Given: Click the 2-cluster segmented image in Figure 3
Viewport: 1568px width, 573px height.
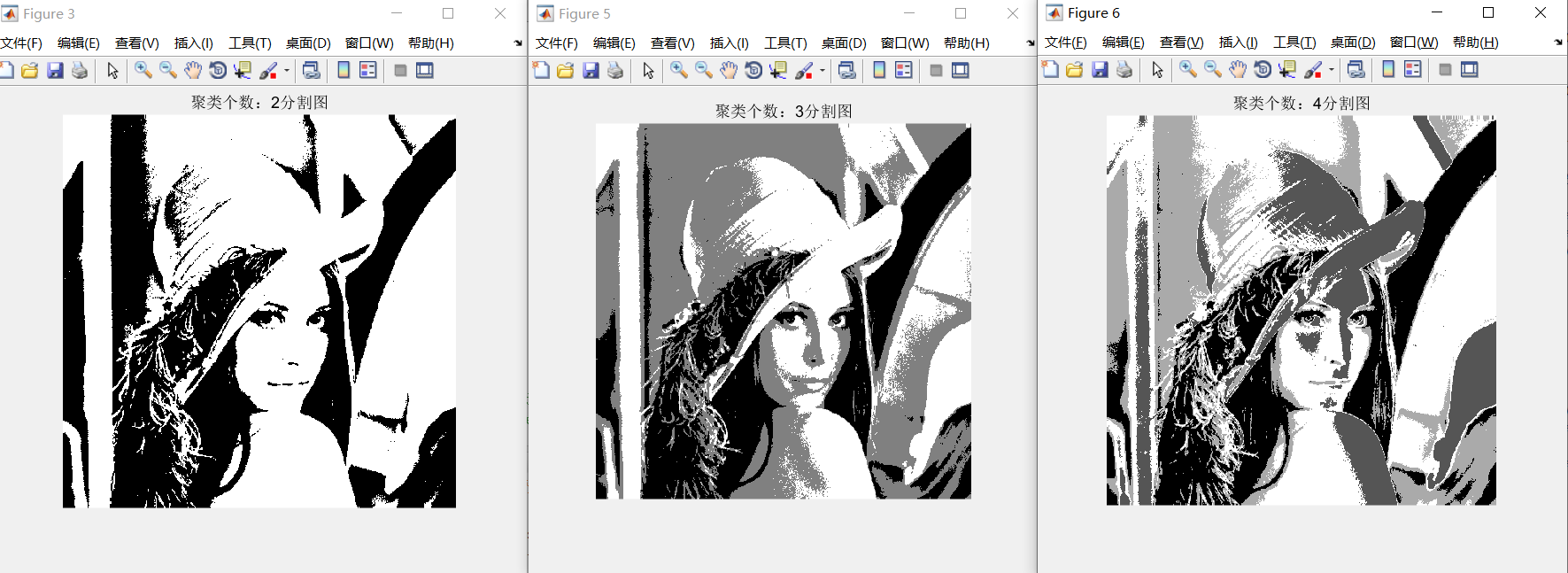Looking at the screenshot, I should click(259, 311).
